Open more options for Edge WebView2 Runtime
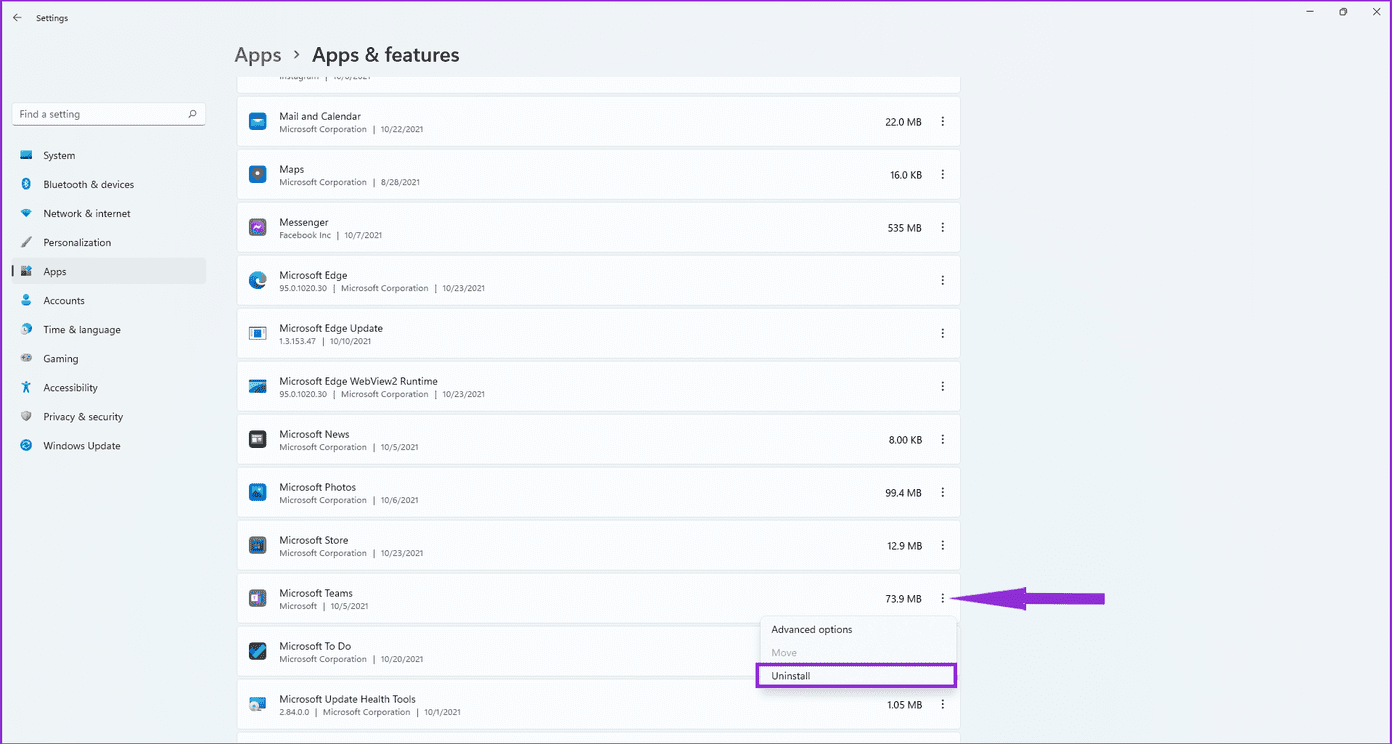The image size is (1392, 744). click(943, 387)
